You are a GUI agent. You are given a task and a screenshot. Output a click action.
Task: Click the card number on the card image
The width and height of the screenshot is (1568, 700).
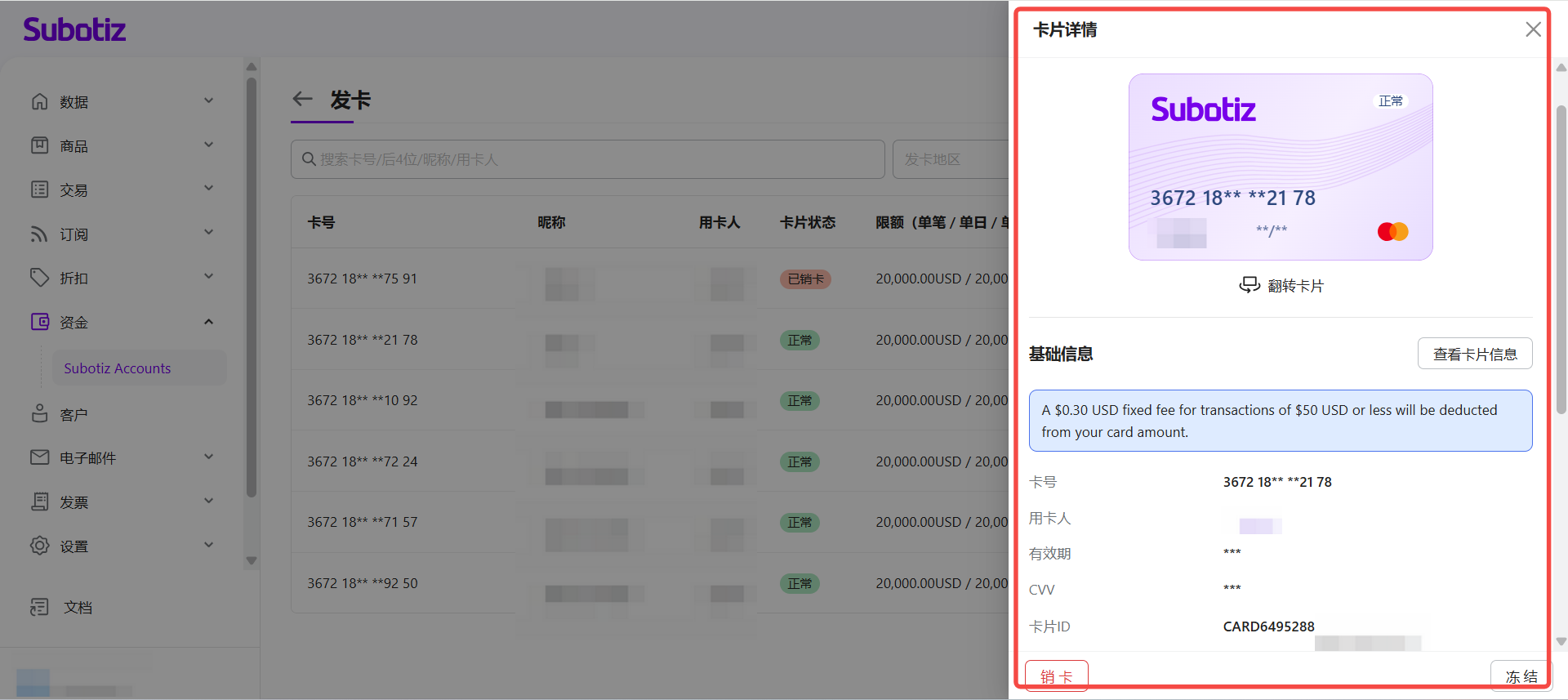point(1232,198)
